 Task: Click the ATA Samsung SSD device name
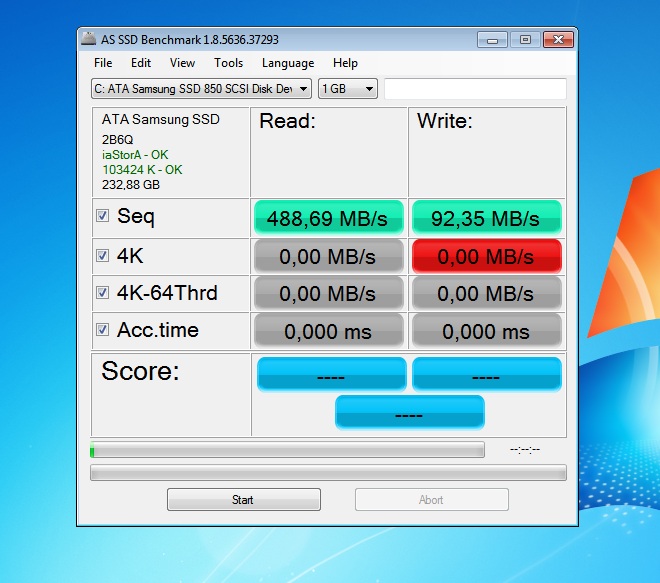coord(160,119)
